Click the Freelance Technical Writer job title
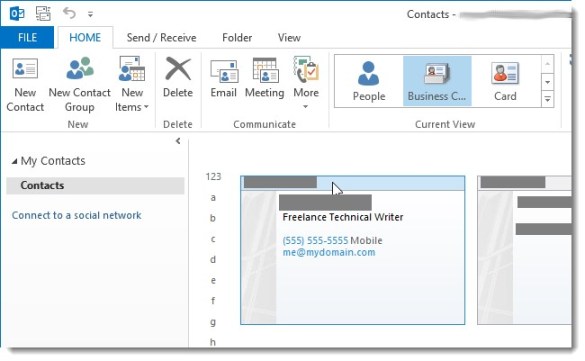The height and width of the screenshot is (361, 585). click(343, 217)
